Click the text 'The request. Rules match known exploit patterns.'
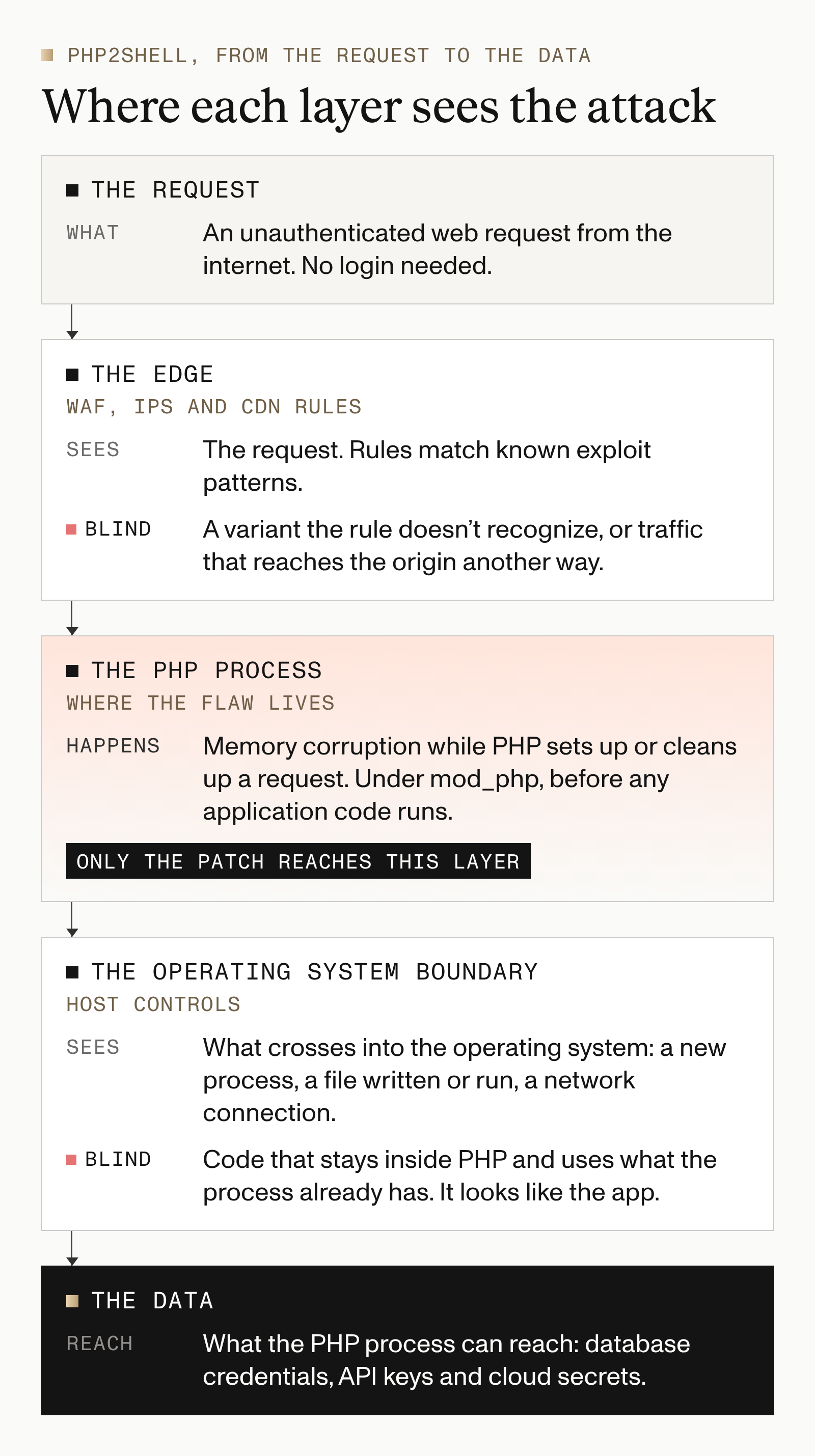 pyautogui.click(x=426, y=466)
